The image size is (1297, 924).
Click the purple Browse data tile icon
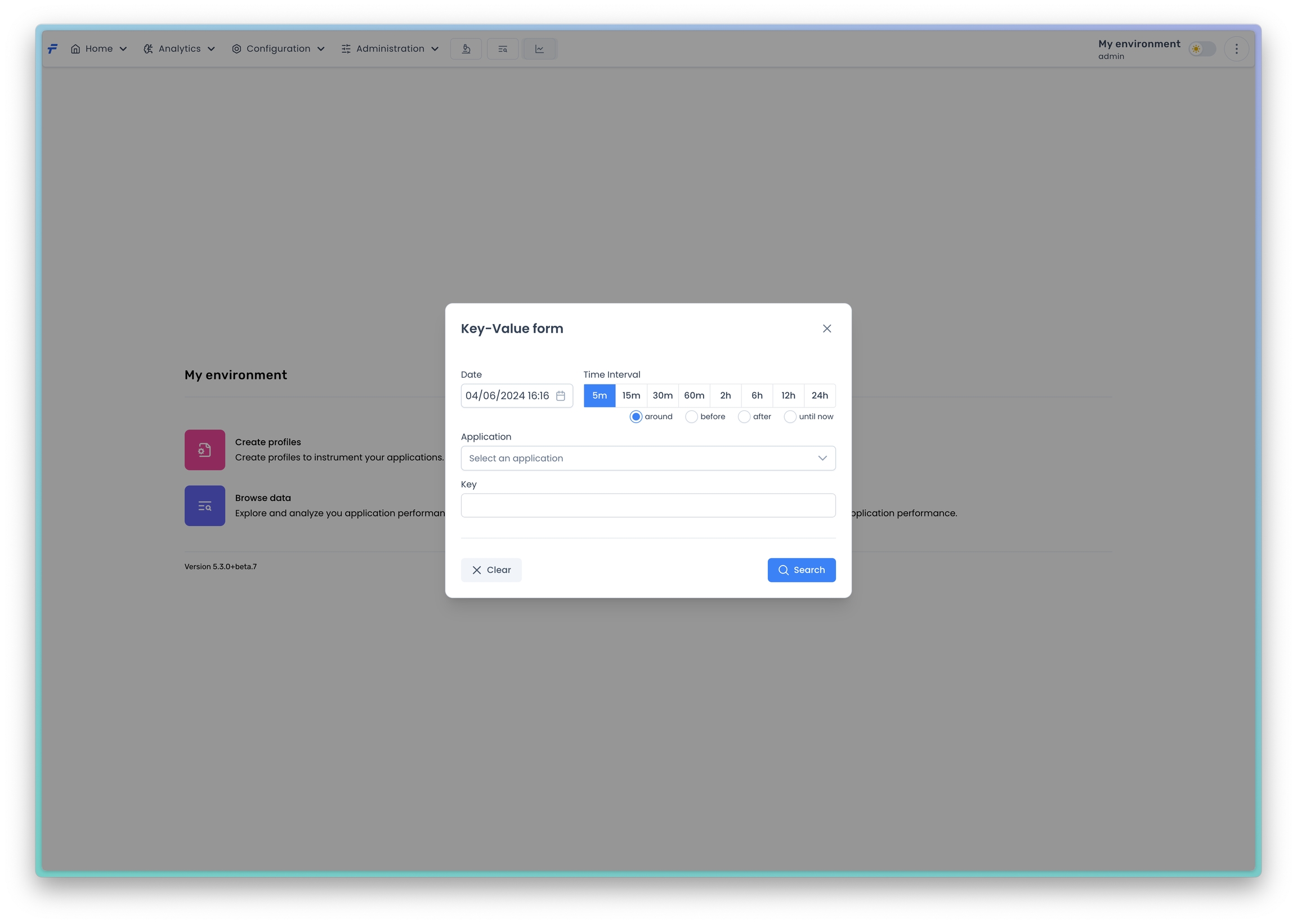204,506
